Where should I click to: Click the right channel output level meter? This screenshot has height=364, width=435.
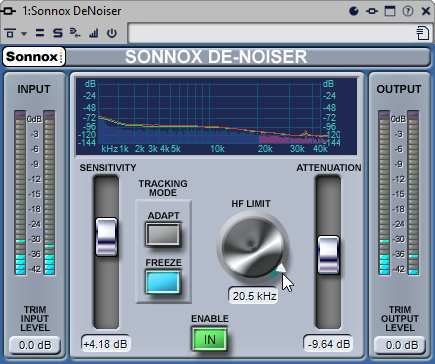(413, 193)
